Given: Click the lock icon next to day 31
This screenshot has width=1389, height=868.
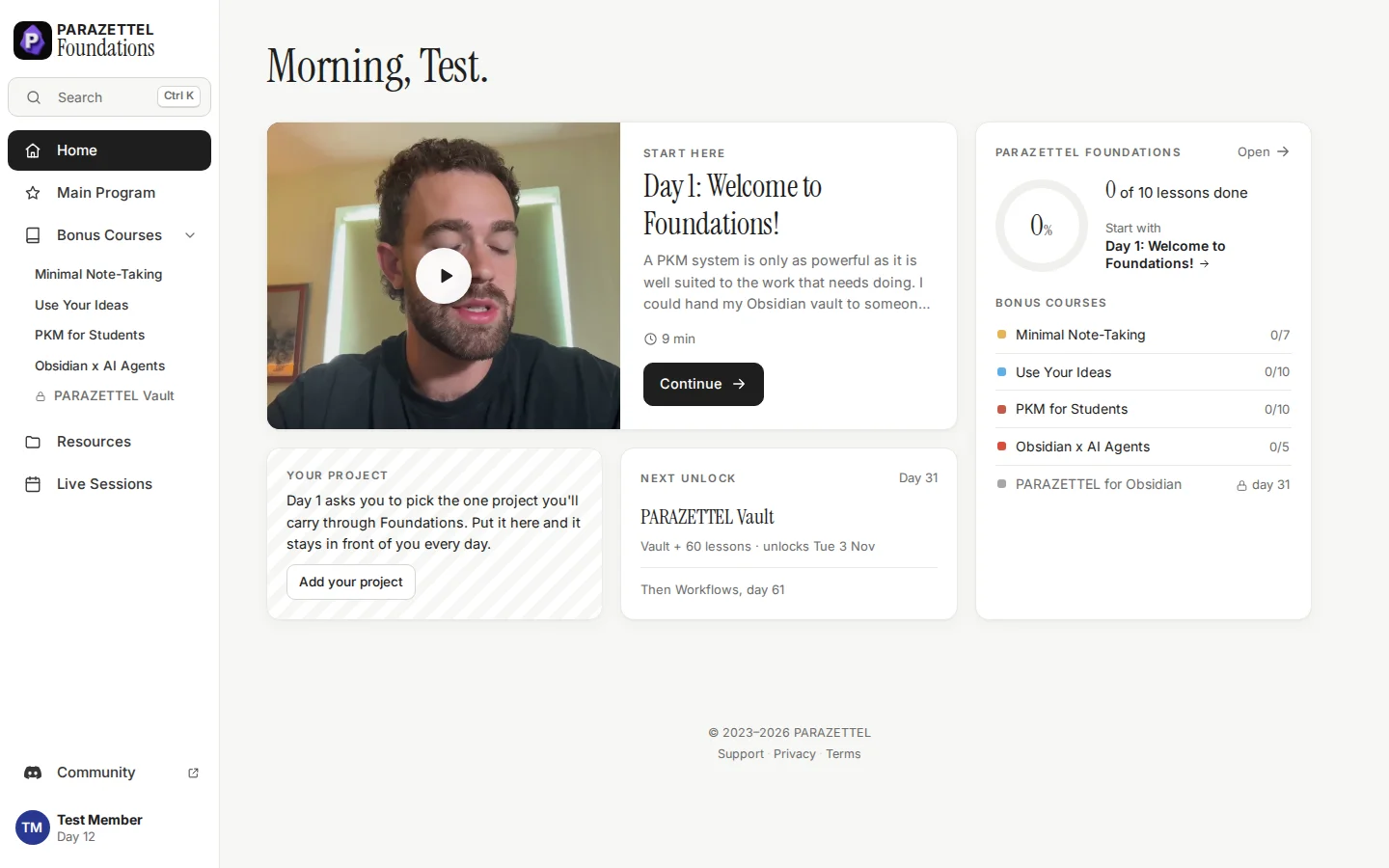Looking at the screenshot, I should 1241,485.
